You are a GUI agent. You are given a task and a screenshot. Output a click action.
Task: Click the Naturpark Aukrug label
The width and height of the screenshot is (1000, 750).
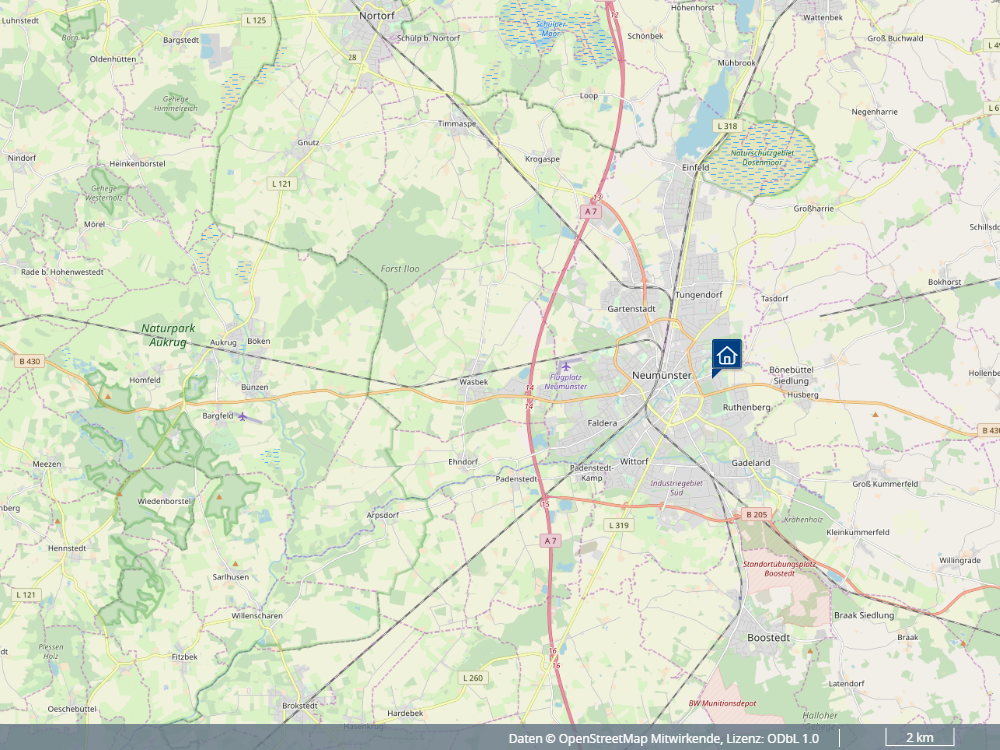(168, 334)
